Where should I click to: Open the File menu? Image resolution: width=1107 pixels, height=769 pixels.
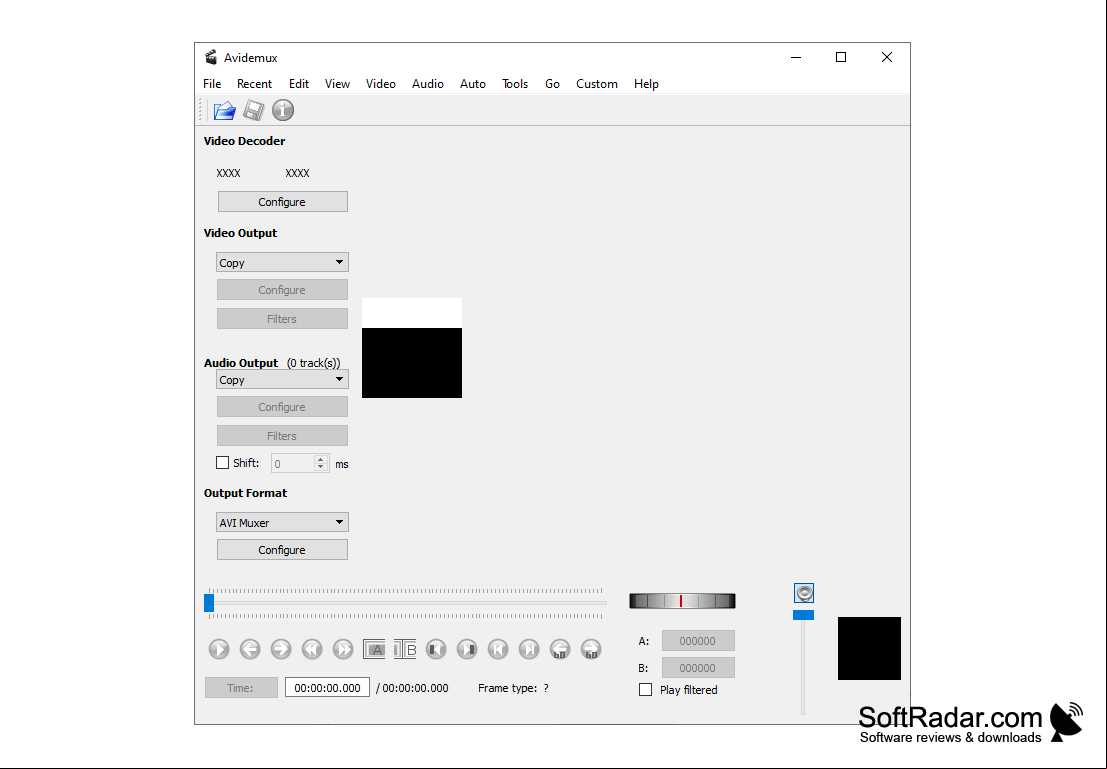[212, 83]
